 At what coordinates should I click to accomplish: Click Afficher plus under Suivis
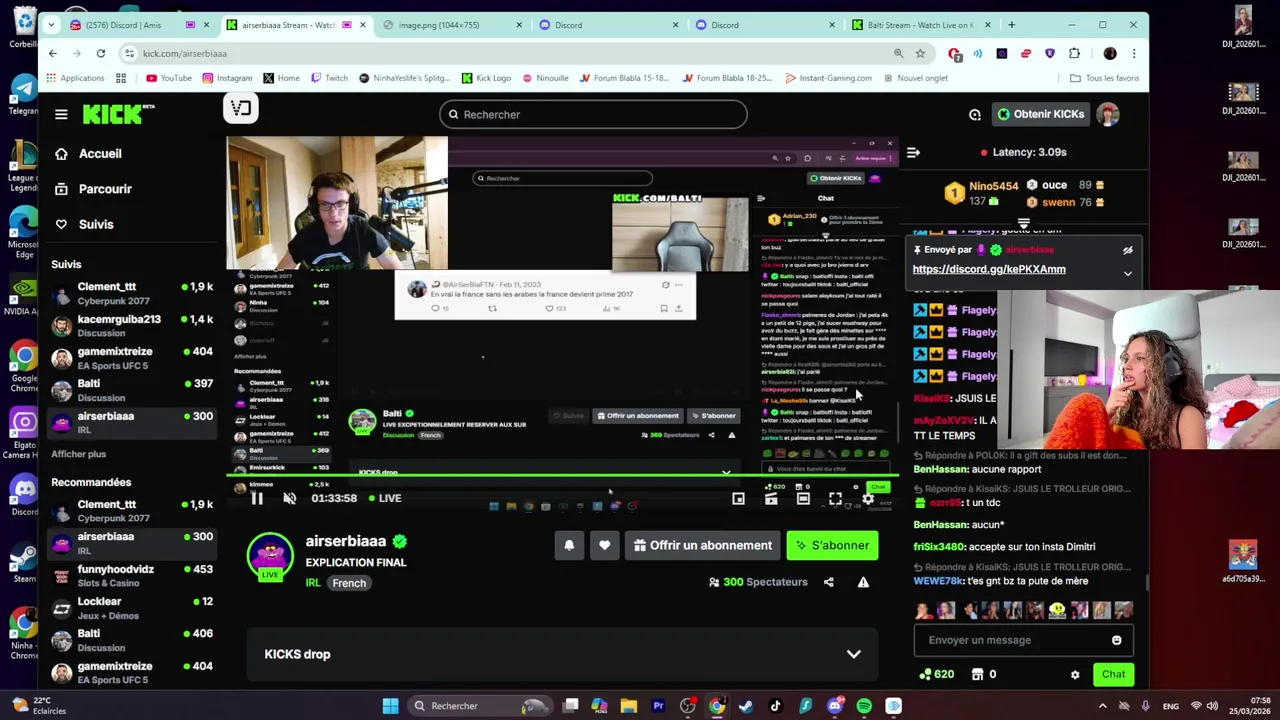point(78,454)
